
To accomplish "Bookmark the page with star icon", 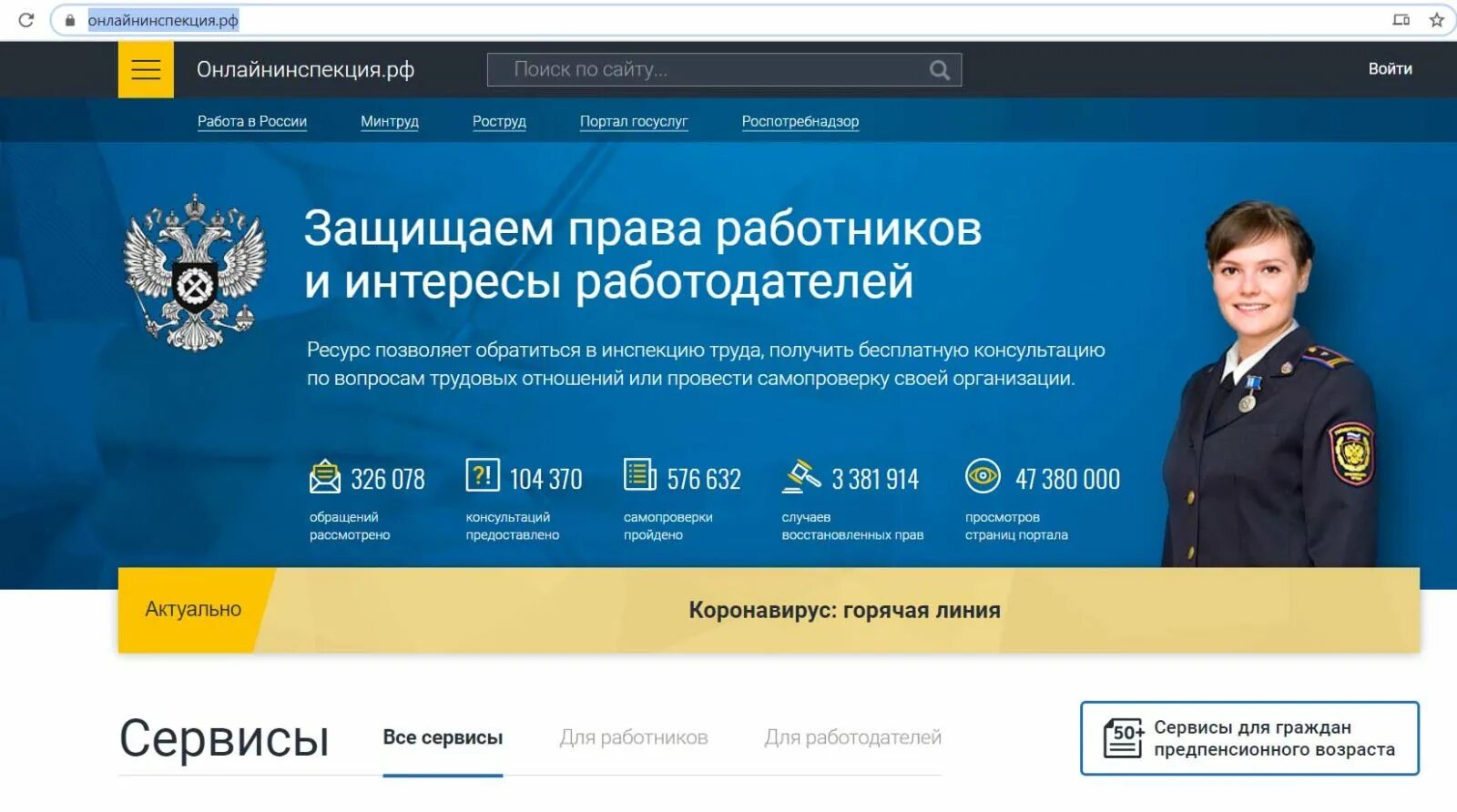I will [1436, 20].
